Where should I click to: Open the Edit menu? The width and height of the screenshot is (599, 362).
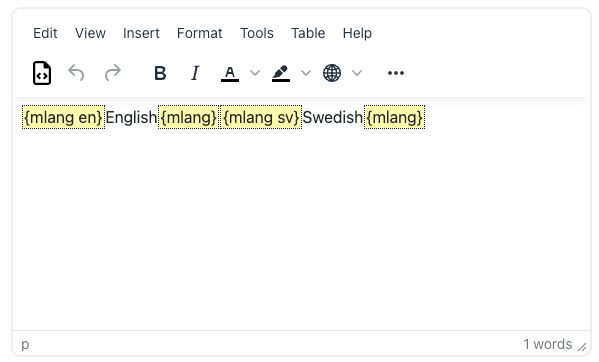pyautogui.click(x=45, y=33)
